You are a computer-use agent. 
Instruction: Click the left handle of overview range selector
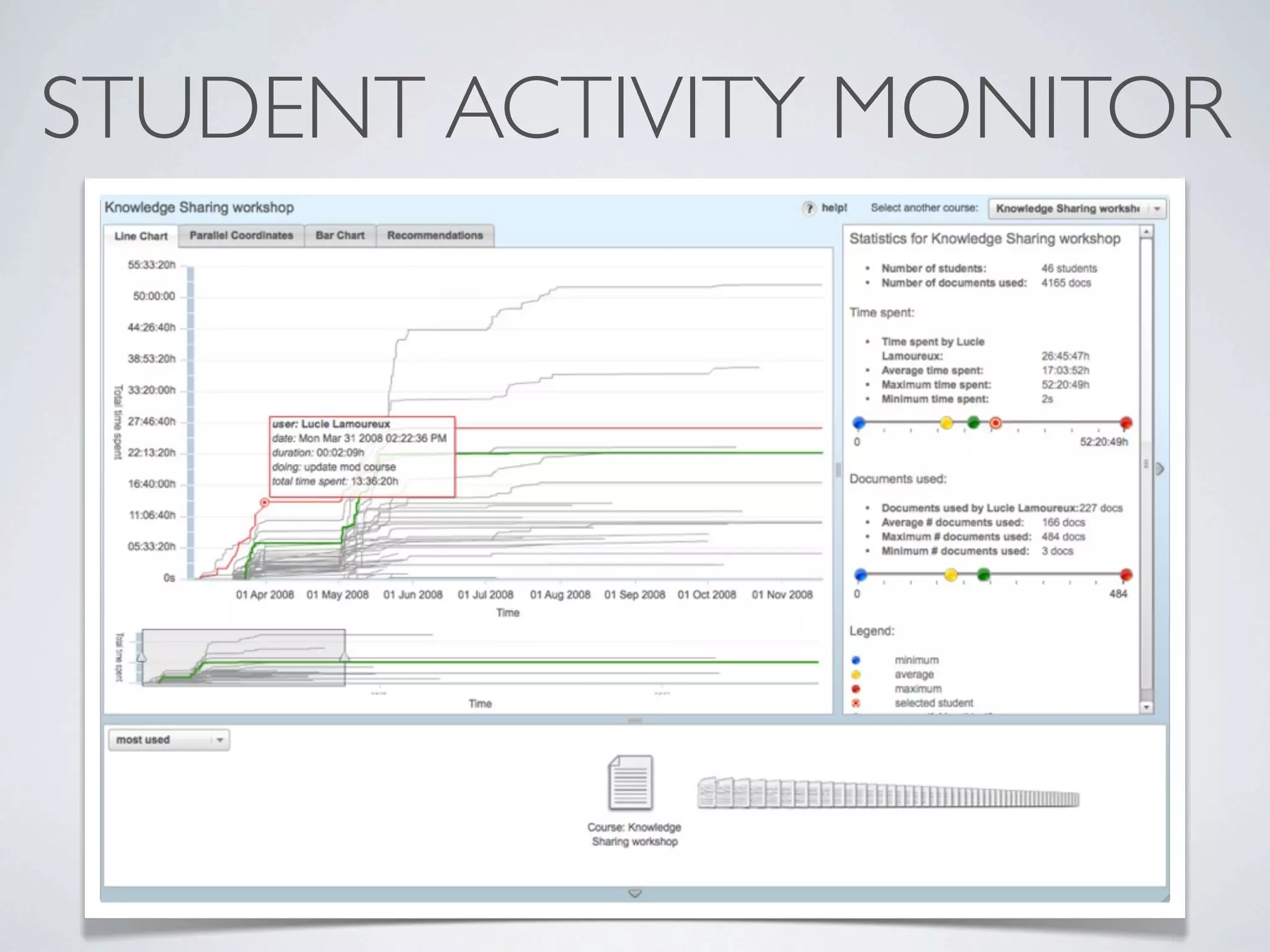(141, 656)
